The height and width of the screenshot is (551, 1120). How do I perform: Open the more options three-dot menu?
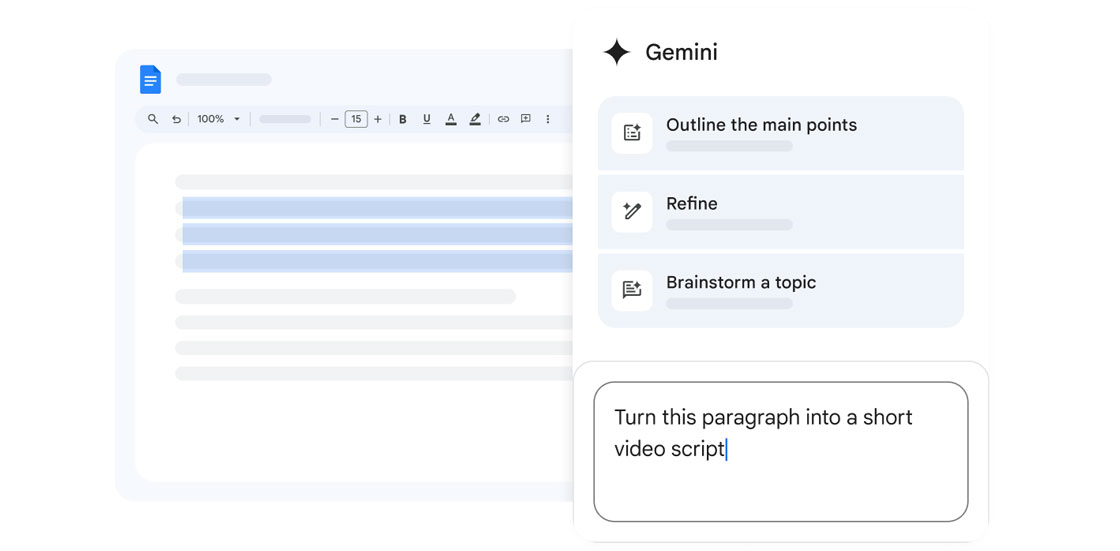pyautogui.click(x=548, y=119)
